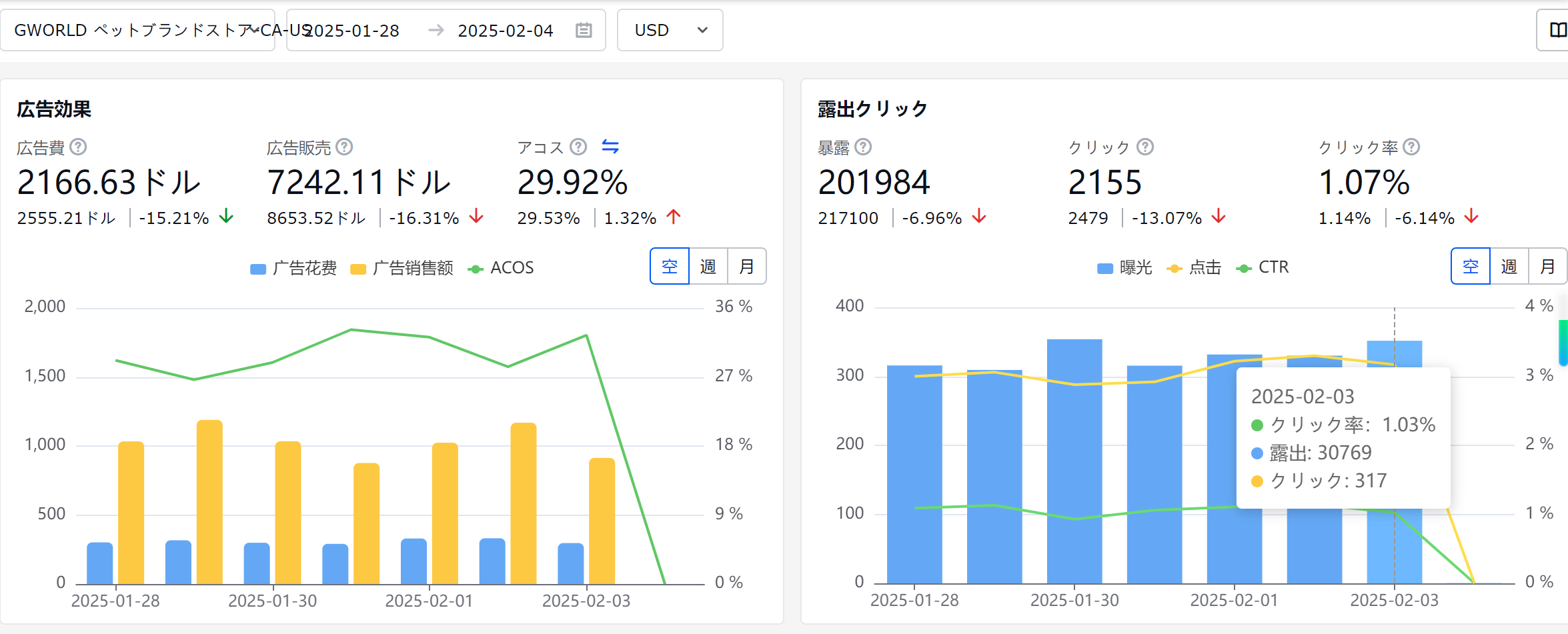Select 空 view in 広告効果 chart
Viewport: 1568px width, 634px height.
[x=670, y=267]
